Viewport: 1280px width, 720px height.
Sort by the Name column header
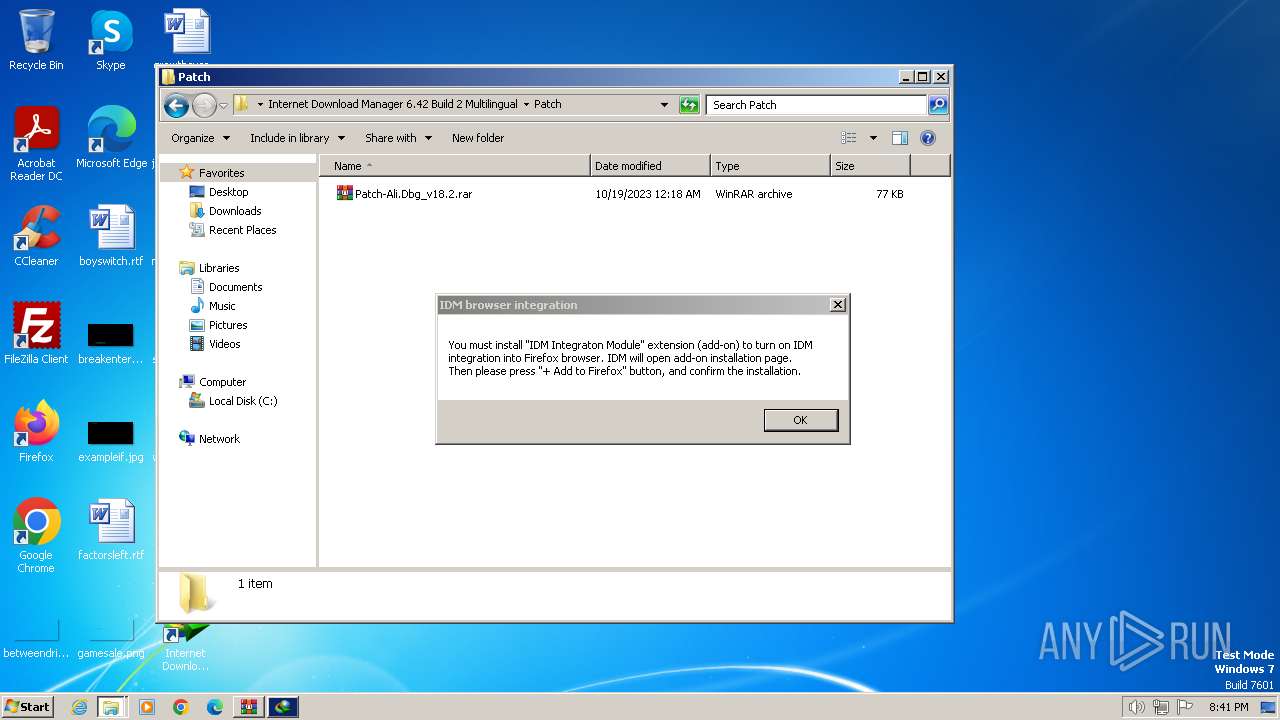[x=455, y=166]
